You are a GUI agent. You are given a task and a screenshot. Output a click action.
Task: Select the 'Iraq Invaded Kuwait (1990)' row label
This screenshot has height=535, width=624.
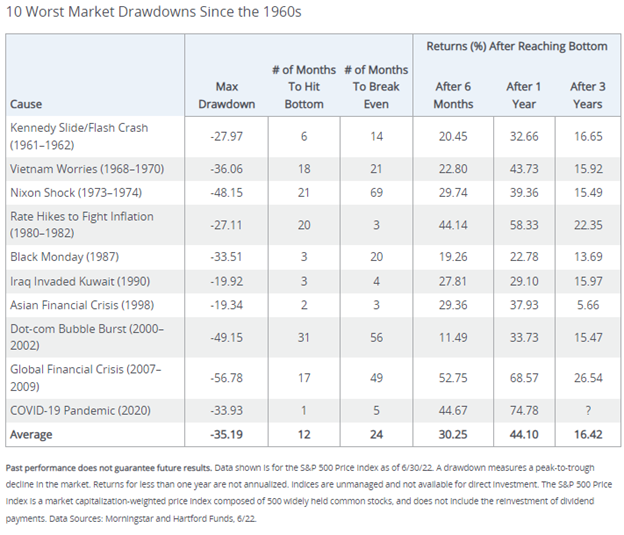point(80,281)
